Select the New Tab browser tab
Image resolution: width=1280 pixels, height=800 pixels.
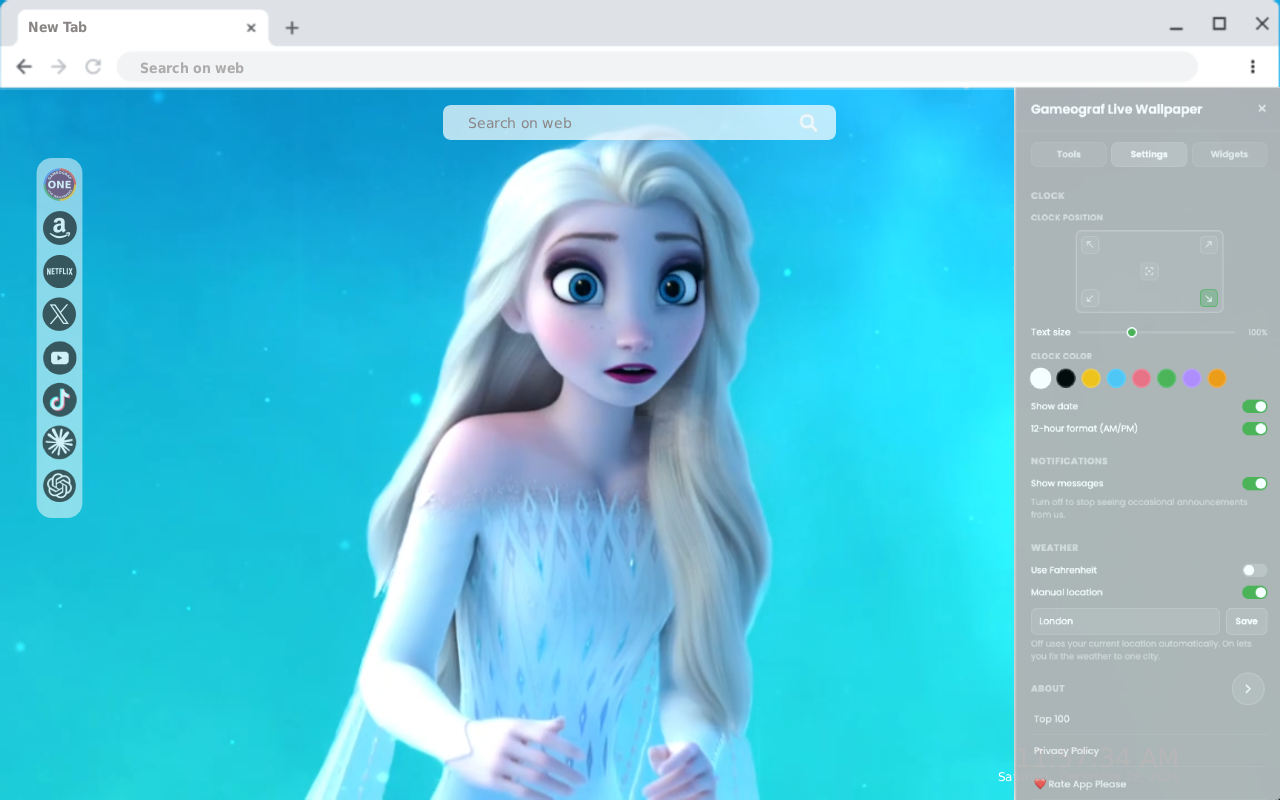[x=143, y=28]
